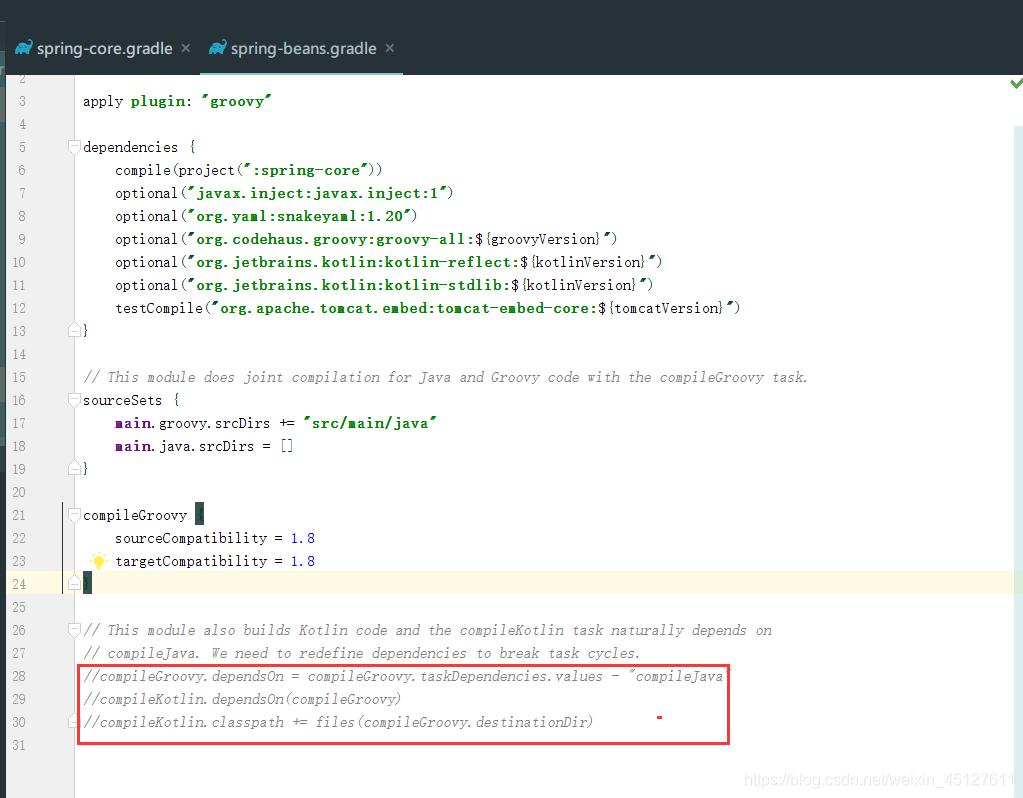Click the highlighted closing brace on line 24
The height and width of the screenshot is (798, 1023).
[87, 583]
